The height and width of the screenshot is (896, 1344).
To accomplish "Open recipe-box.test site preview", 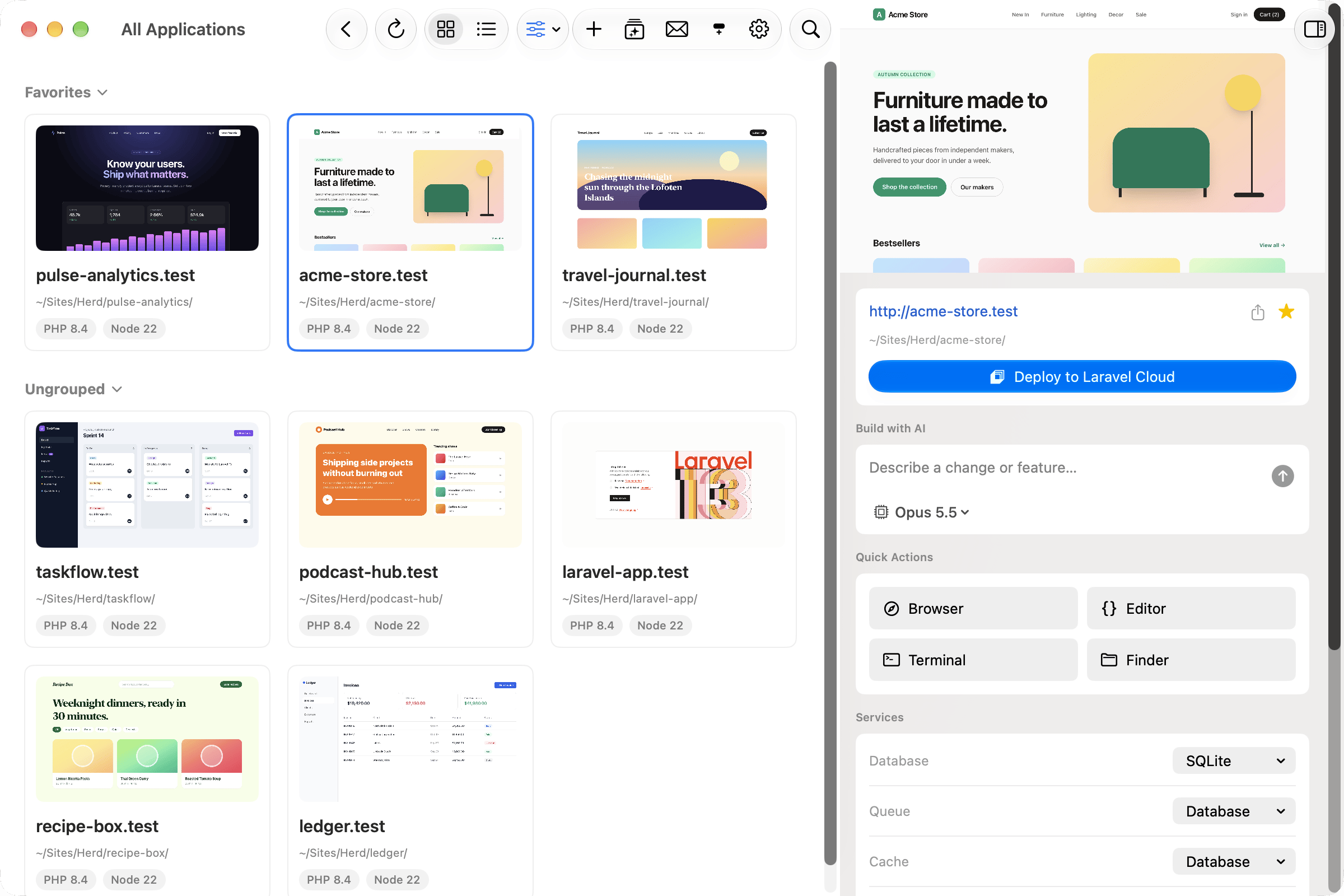I will (147, 739).
